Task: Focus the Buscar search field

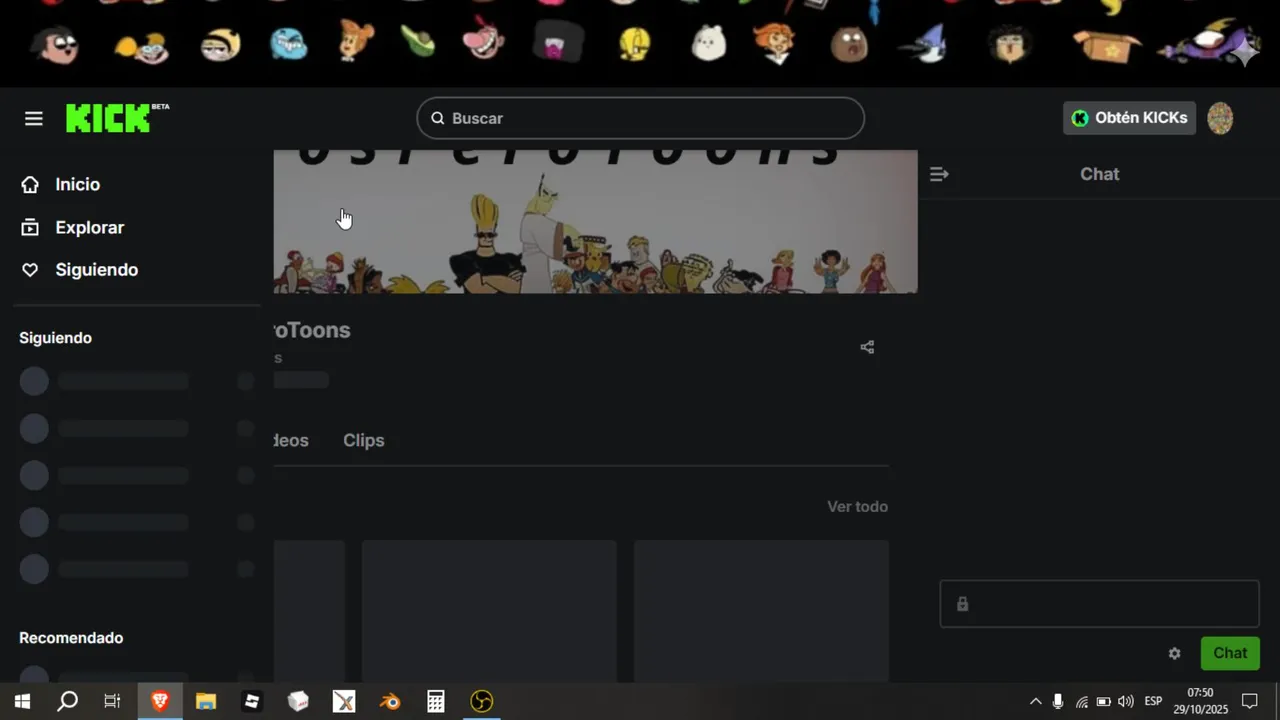Action: [640, 118]
